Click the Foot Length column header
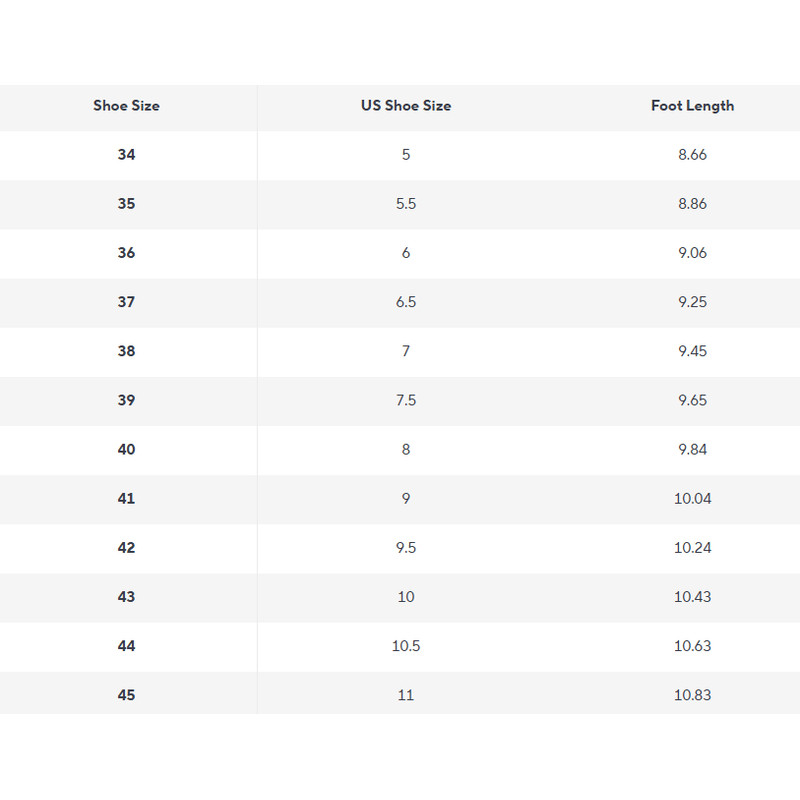The height and width of the screenshot is (800, 800). click(692, 106)
